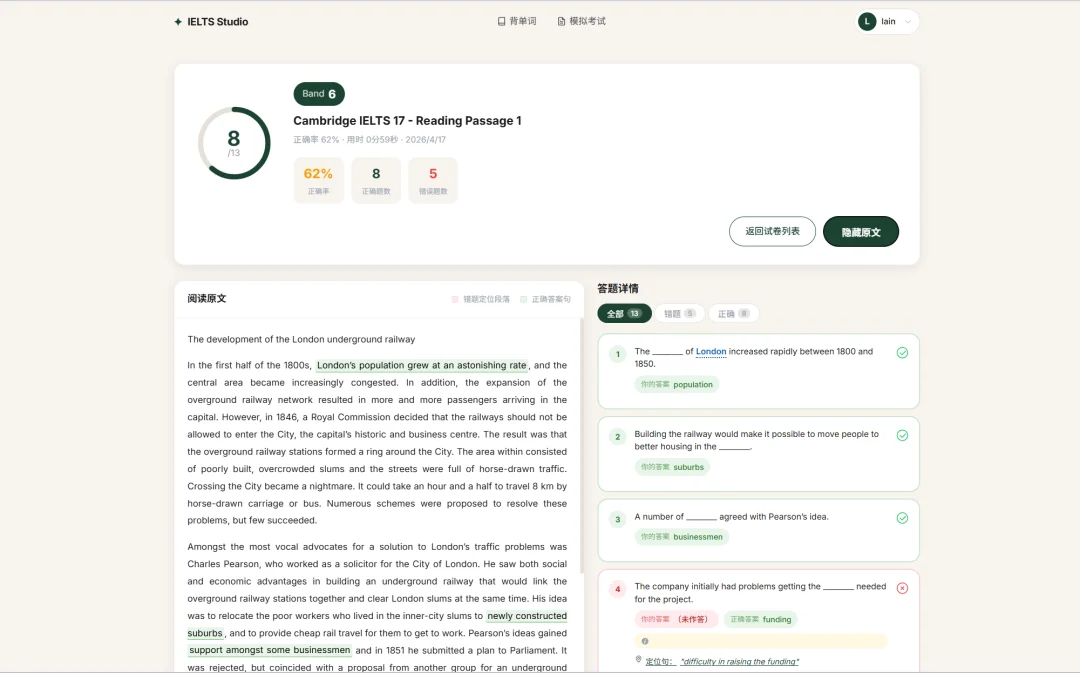Click passage title "The development of the London underground railway"
The width and height of the screenshot is (1080, 673).
(301, 339)
